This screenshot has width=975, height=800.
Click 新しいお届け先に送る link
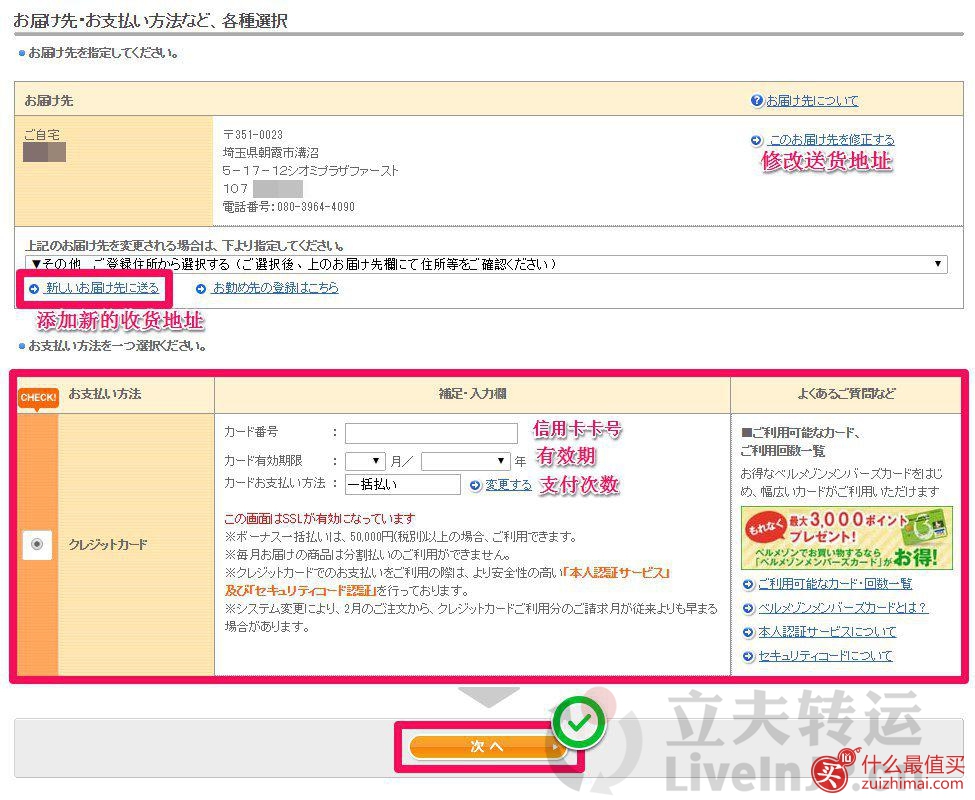(x=103, y=288)
